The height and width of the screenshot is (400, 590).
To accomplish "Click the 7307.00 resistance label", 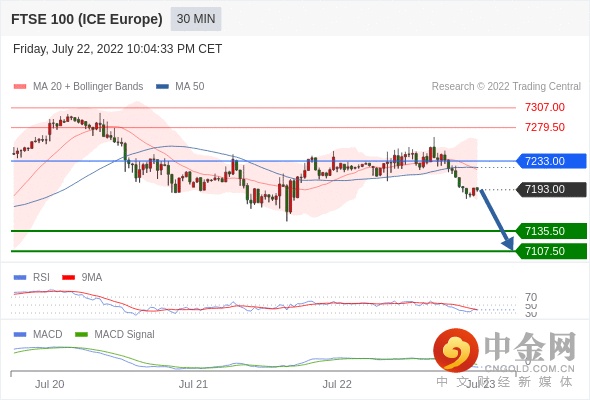I will point(545,107).
